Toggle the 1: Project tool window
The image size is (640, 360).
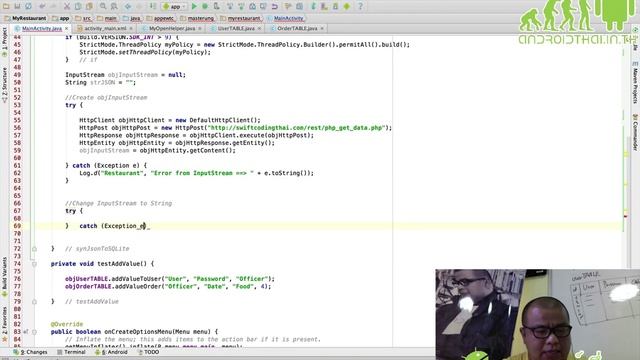4,41
